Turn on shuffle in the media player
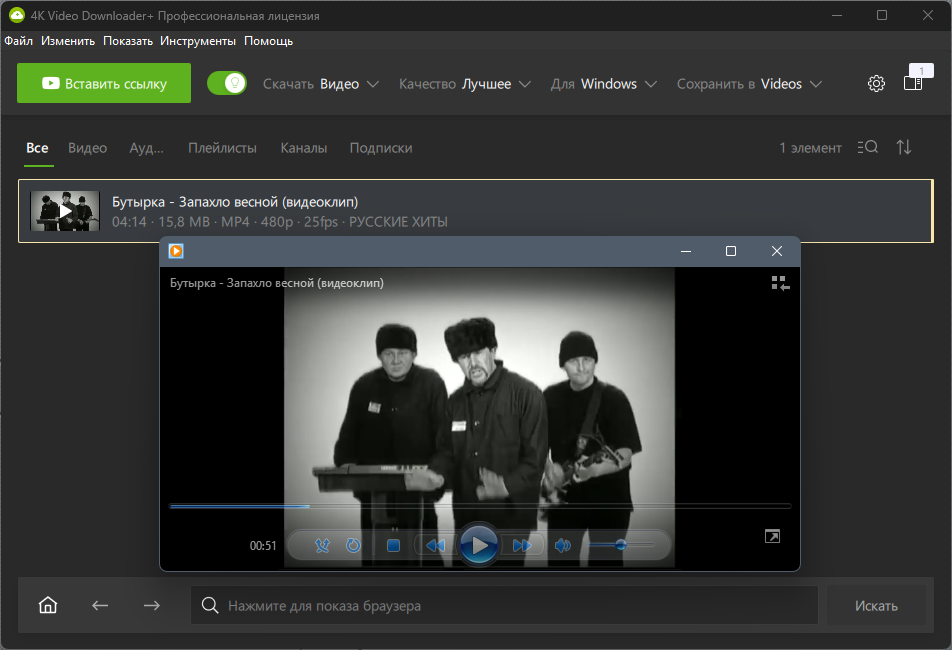This screenshot has height=650, width=952. (322, 546)
